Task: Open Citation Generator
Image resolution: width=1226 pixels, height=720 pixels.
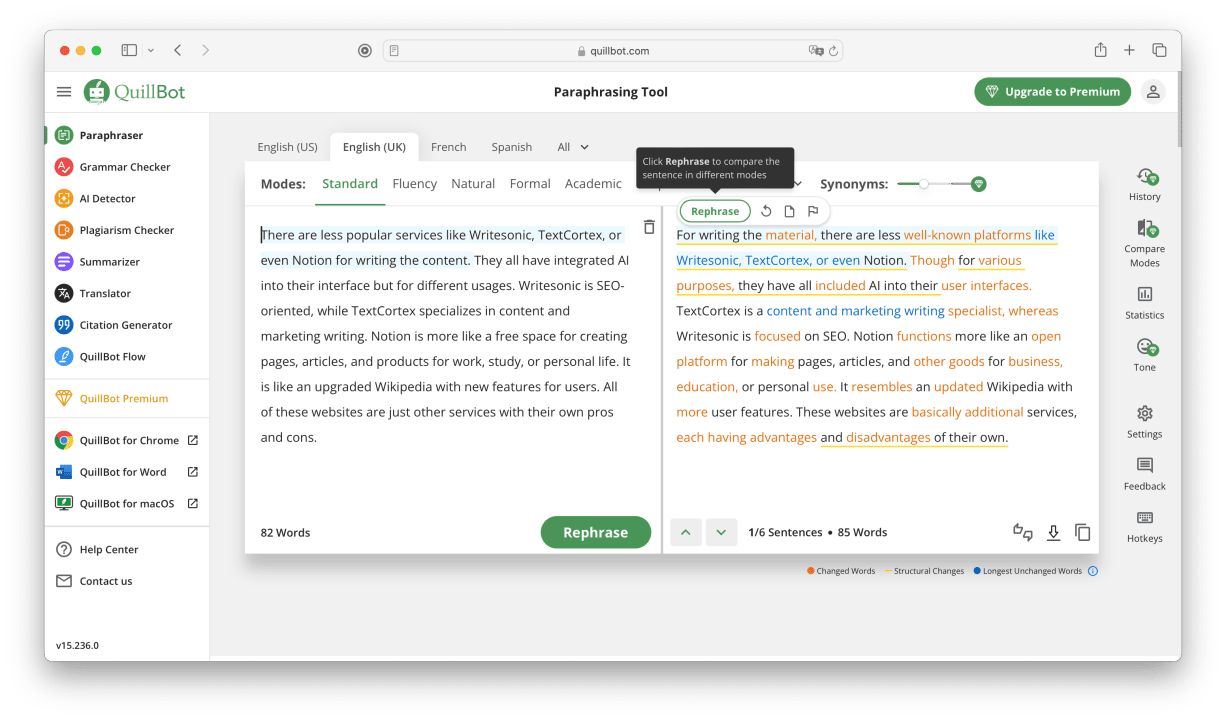Action: click(x=126, y=325)
